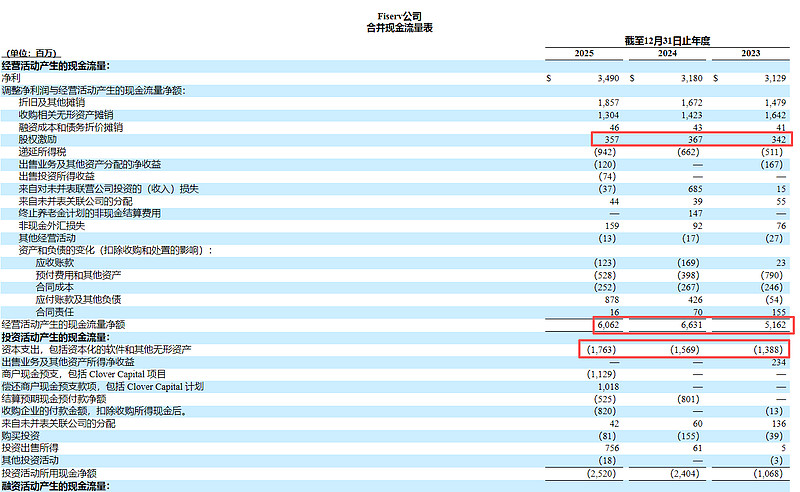This screenshot has height=492, width=800.
Task: Click the header '截至12月31日止年度'
Action: click(667, 41)
